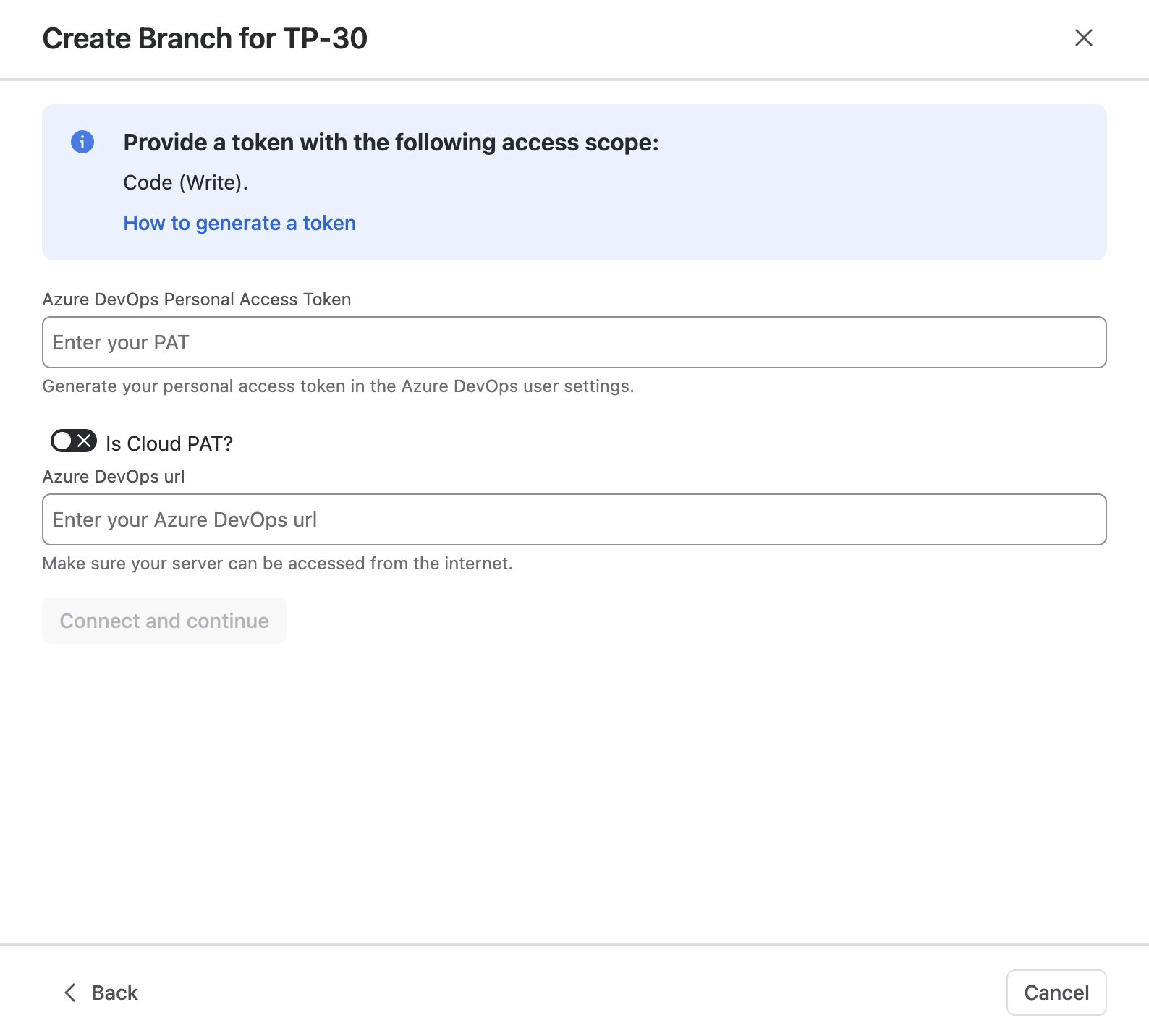
Task: Click the 'Make sure your server' hint
Action: pyautogui.click(x=277, y=564)
